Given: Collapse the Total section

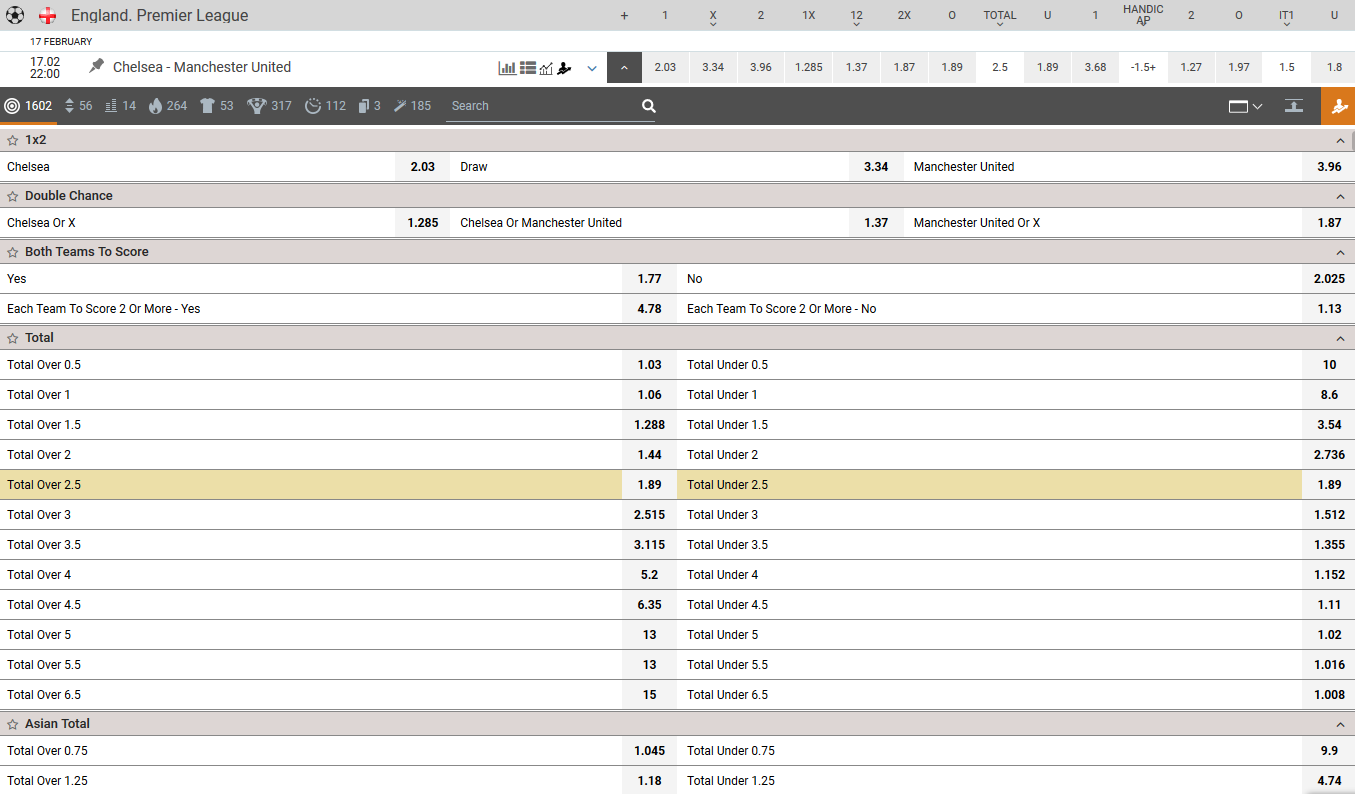Looking at the screenshot, I should click(1339, 338).
